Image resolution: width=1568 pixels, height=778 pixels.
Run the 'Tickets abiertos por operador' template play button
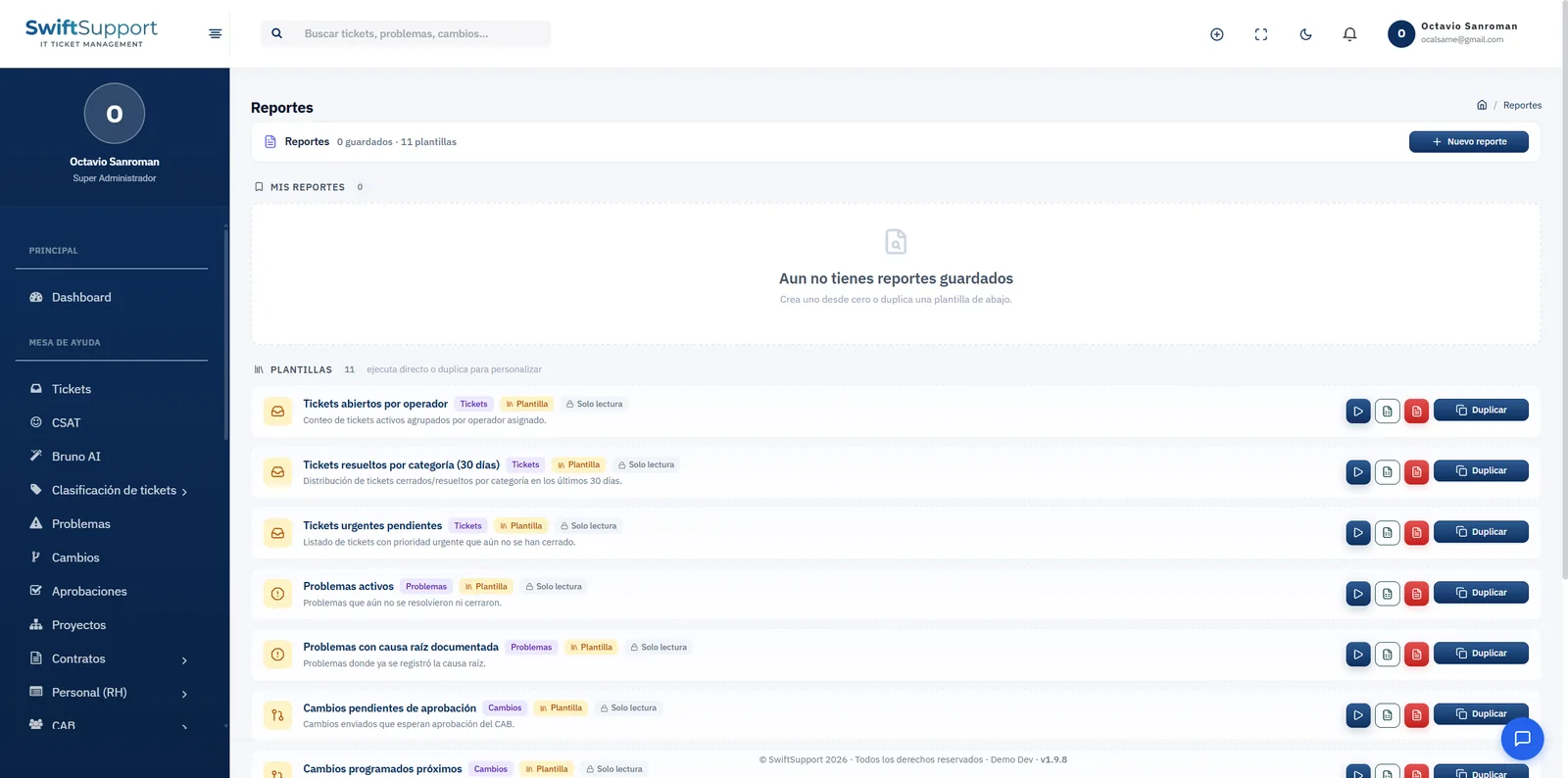[x=1358, y=412]
